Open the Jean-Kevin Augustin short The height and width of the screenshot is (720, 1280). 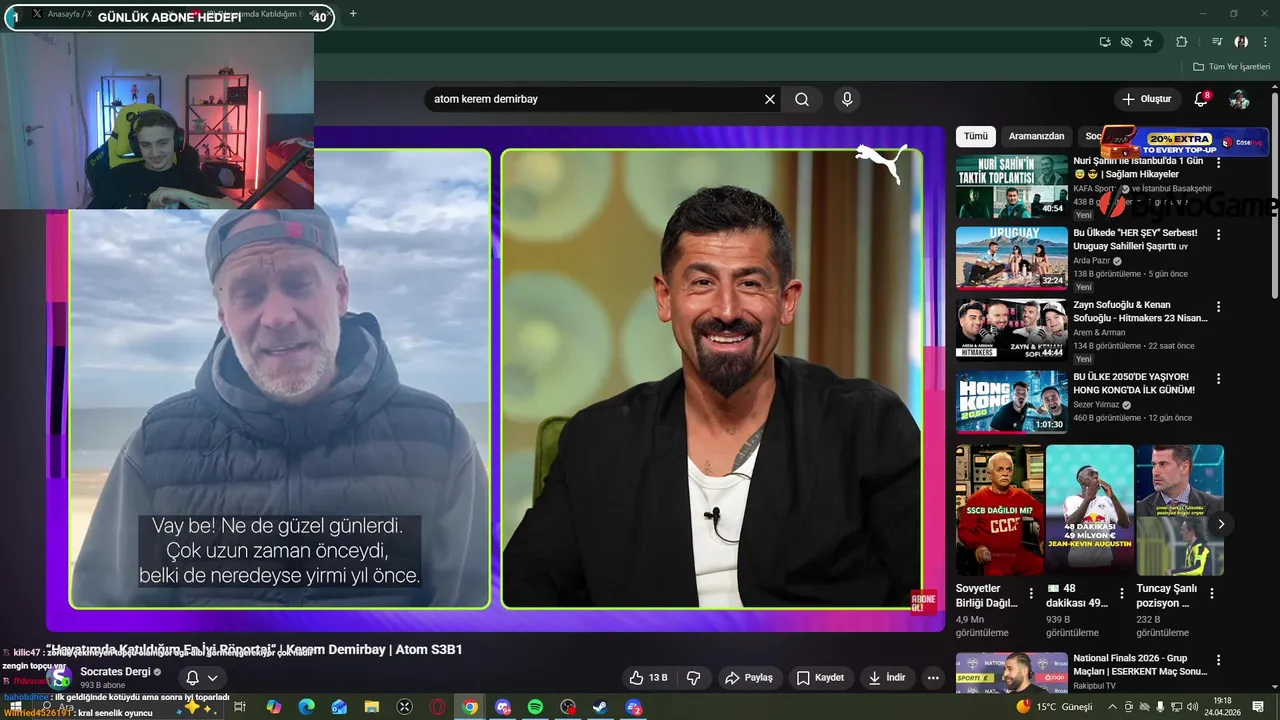coord(1090,510)
